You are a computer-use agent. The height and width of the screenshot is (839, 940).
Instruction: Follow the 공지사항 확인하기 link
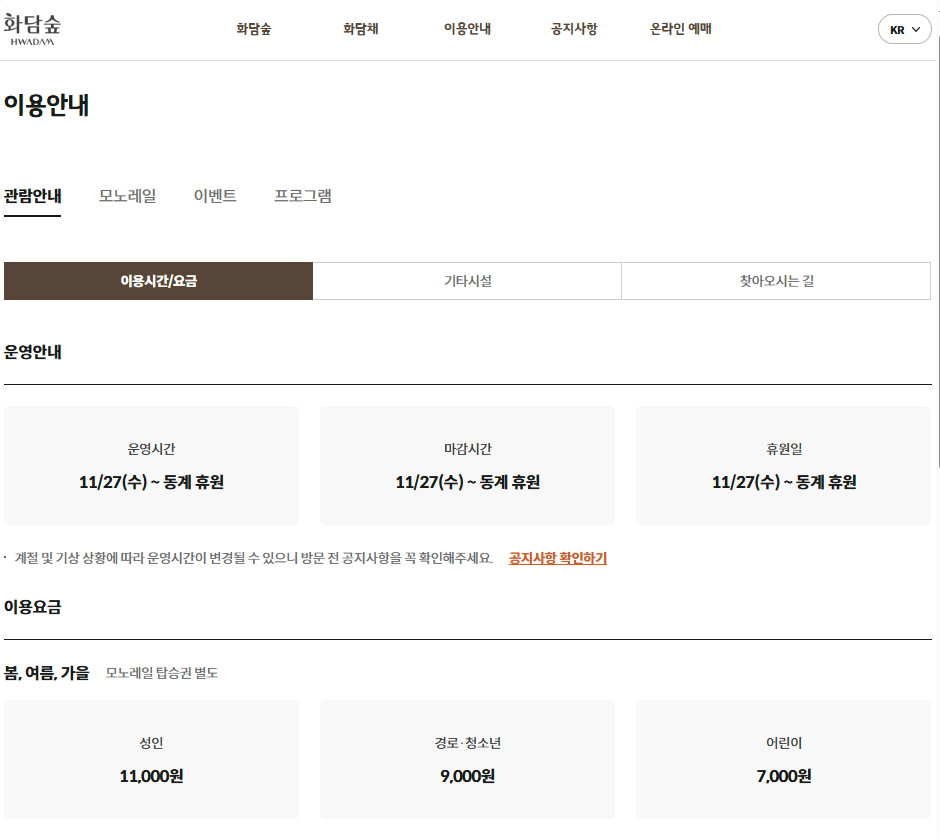pos(558,558)
